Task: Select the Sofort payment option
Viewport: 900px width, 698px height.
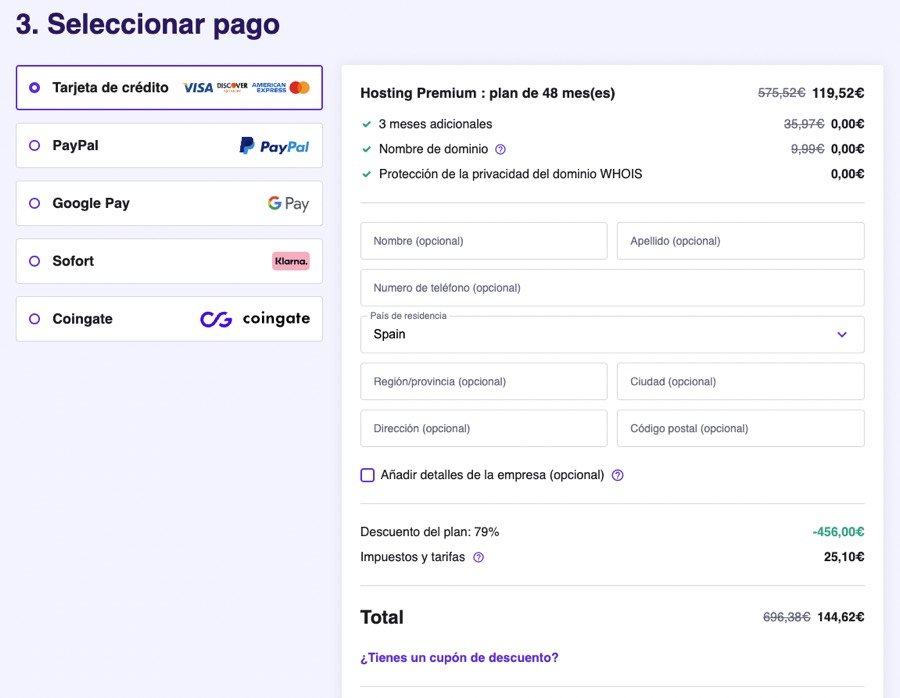Action: click(33, 261)
